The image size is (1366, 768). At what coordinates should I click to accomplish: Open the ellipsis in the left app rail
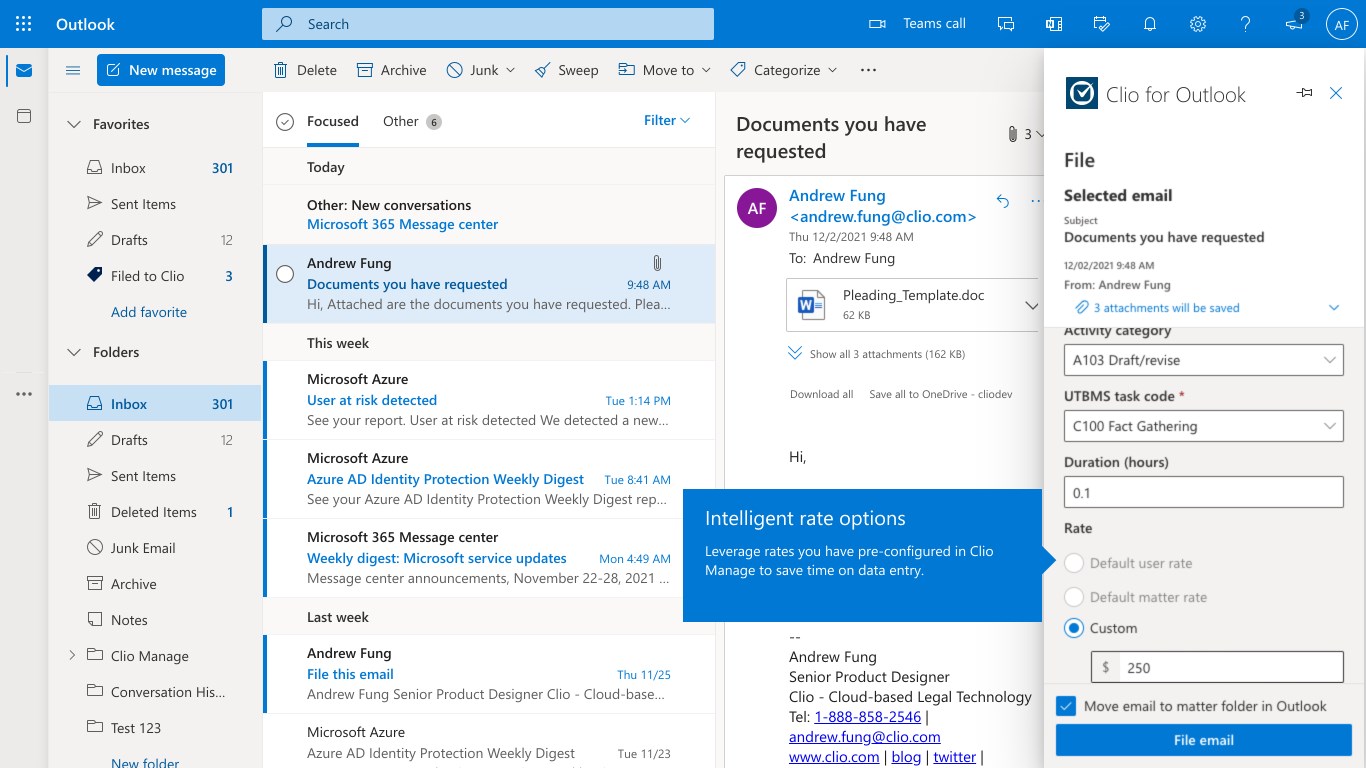24,394
